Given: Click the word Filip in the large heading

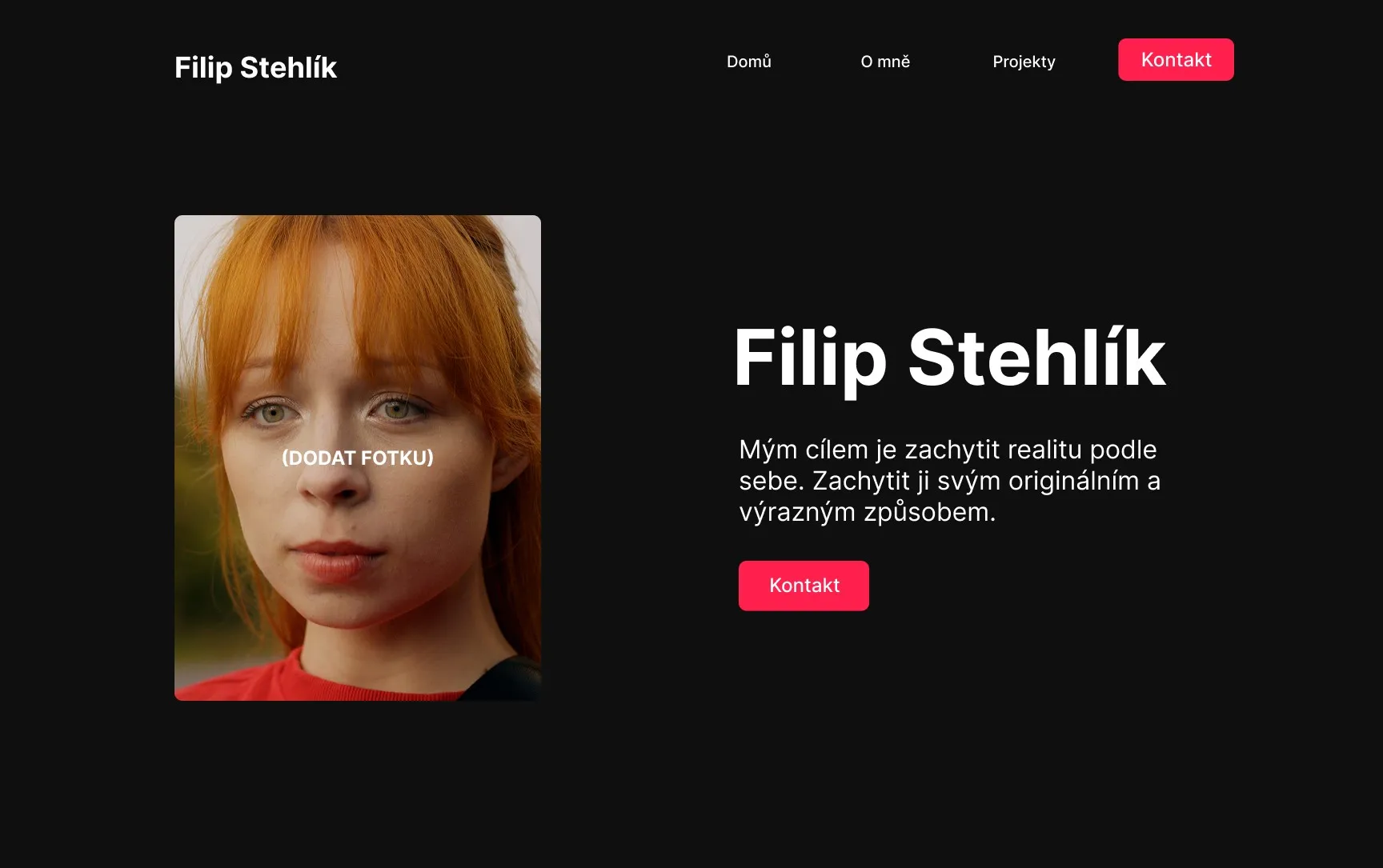Looking at the screenshot, I should tap(810, 359).
